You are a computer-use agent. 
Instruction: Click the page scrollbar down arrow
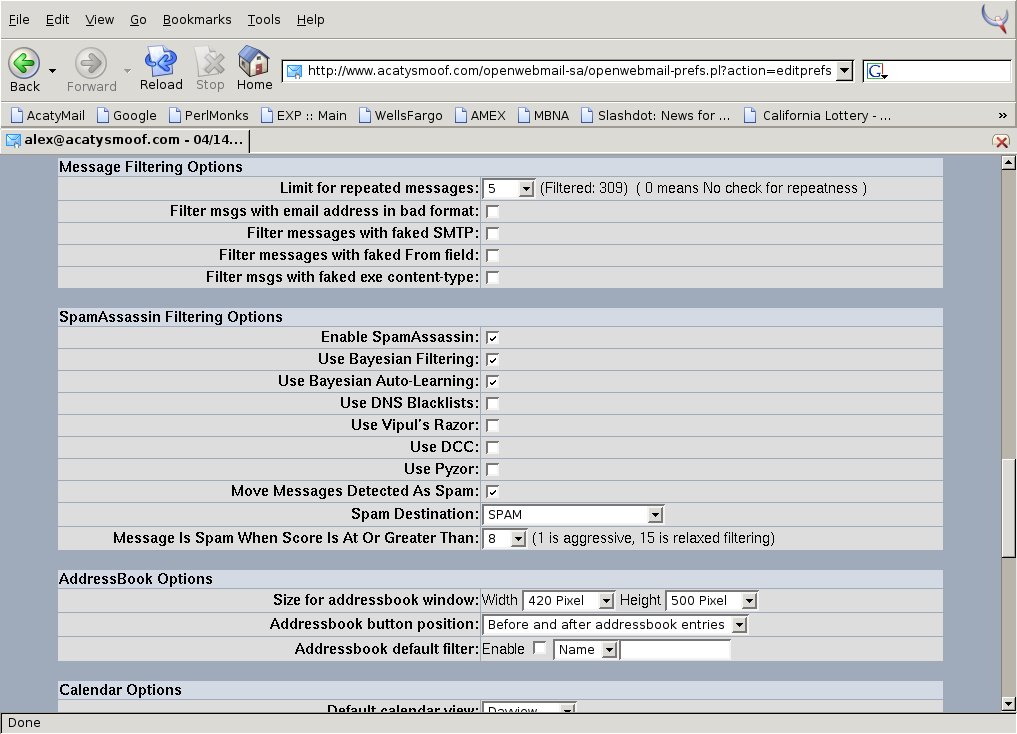1008,704
